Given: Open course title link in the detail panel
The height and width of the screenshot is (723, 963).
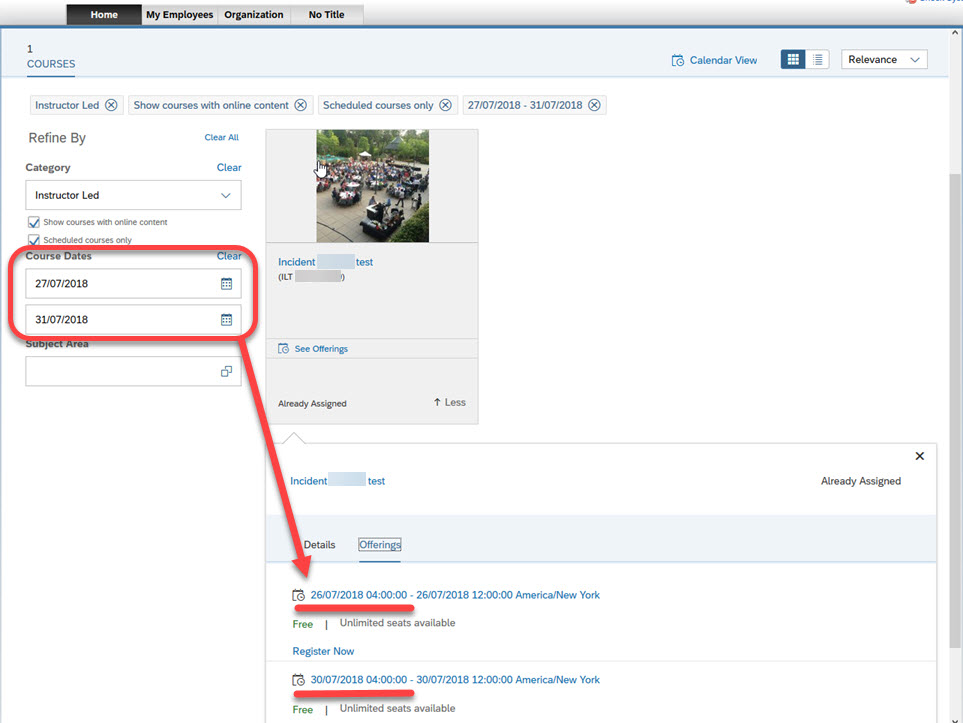Looking at the screenshot, I should pos(338,481).
